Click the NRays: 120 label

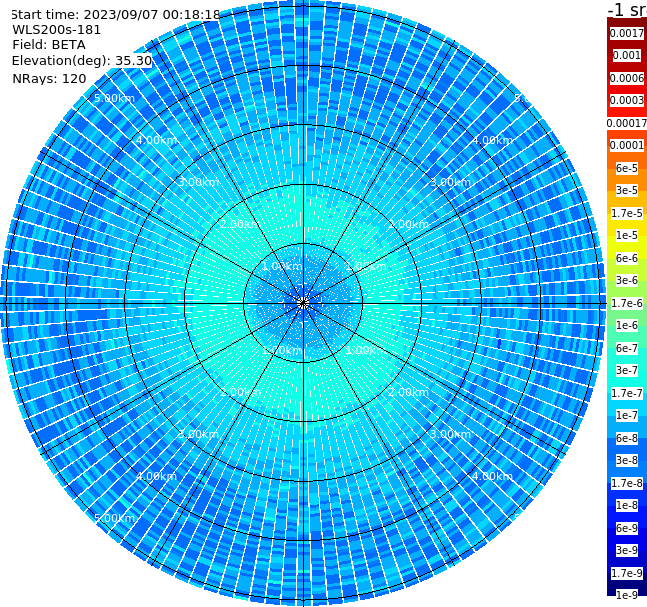(x=49, y=78)
